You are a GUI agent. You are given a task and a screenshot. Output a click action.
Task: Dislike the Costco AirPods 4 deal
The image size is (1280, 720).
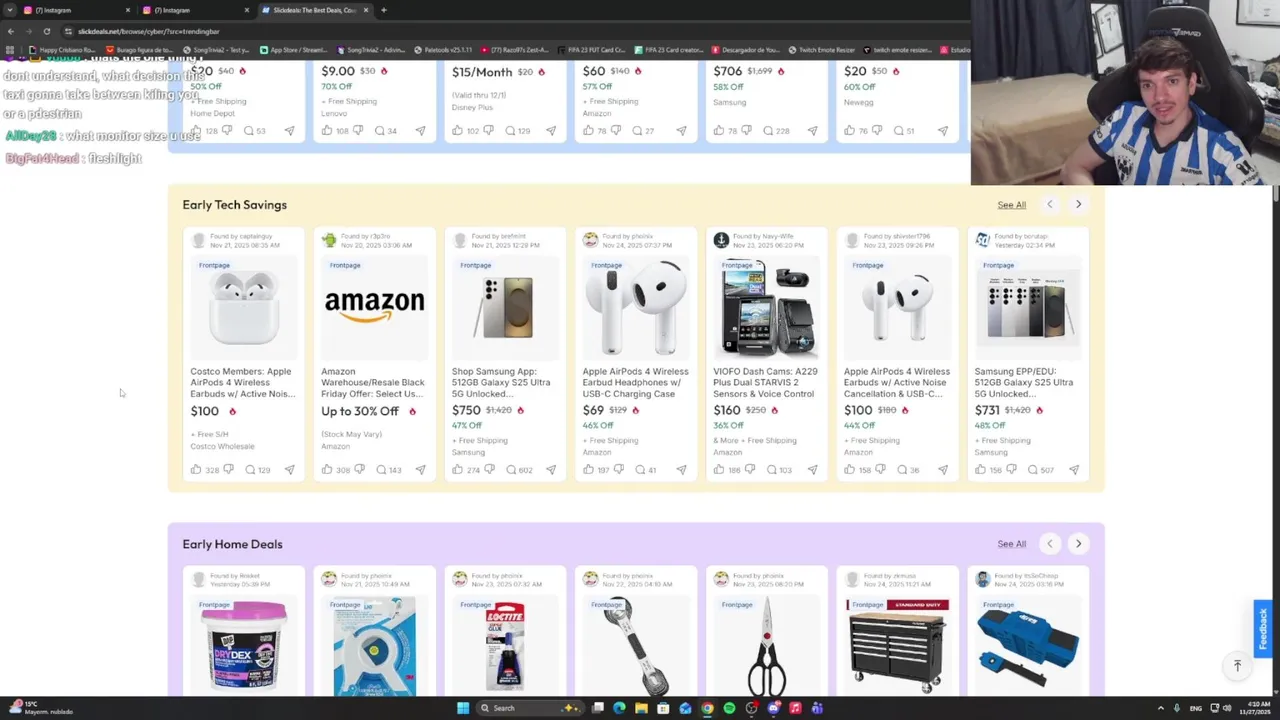click(228, 469)
